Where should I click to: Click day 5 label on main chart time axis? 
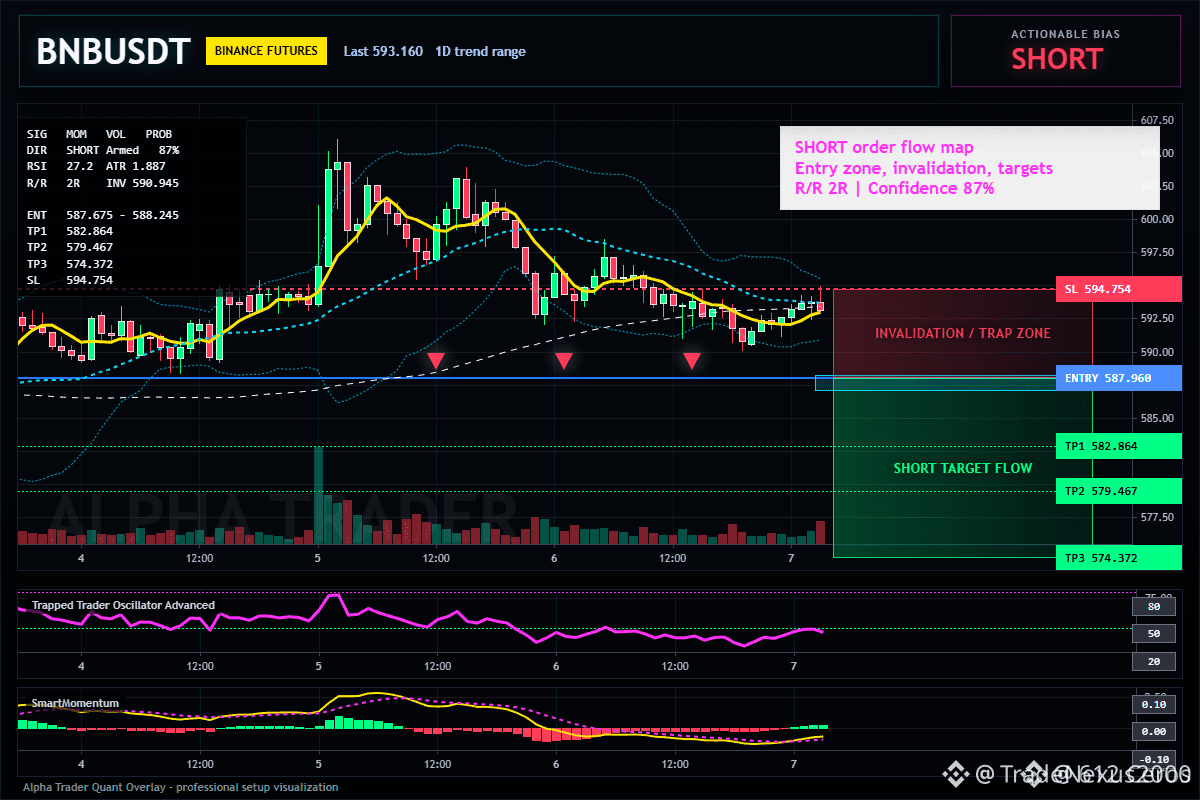(x=318, y=558)
